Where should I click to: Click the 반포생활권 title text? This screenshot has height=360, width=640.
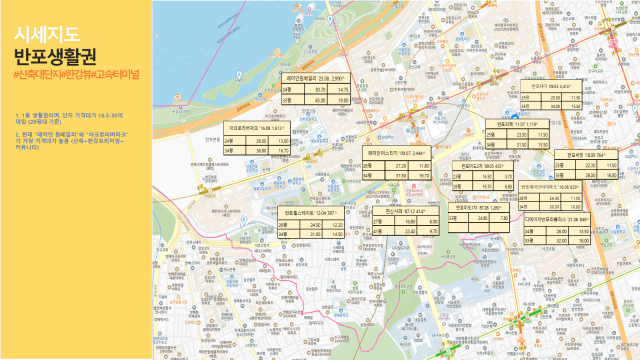(55, 56)
